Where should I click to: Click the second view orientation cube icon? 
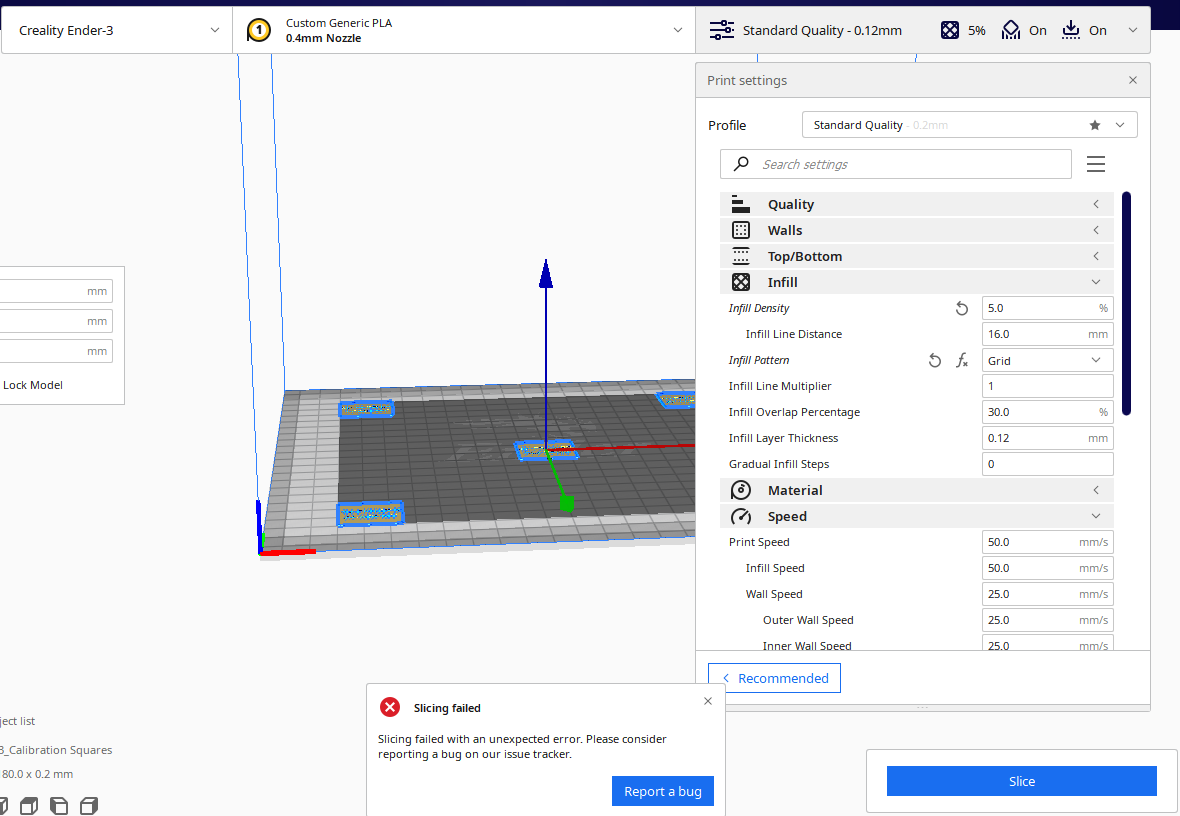(29, 806)
